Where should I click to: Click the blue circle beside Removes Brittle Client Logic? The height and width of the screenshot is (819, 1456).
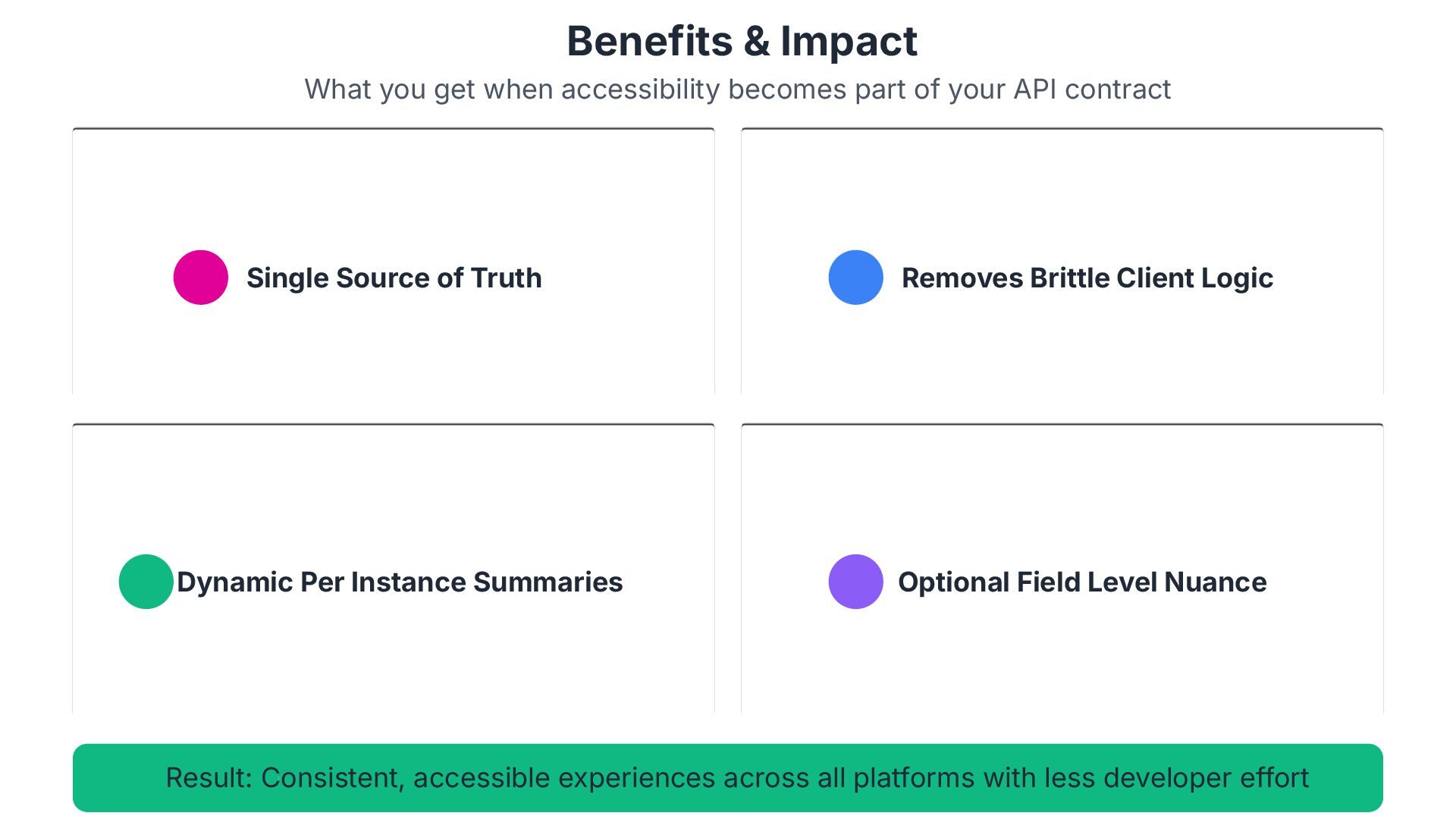[x=856, y=278]
